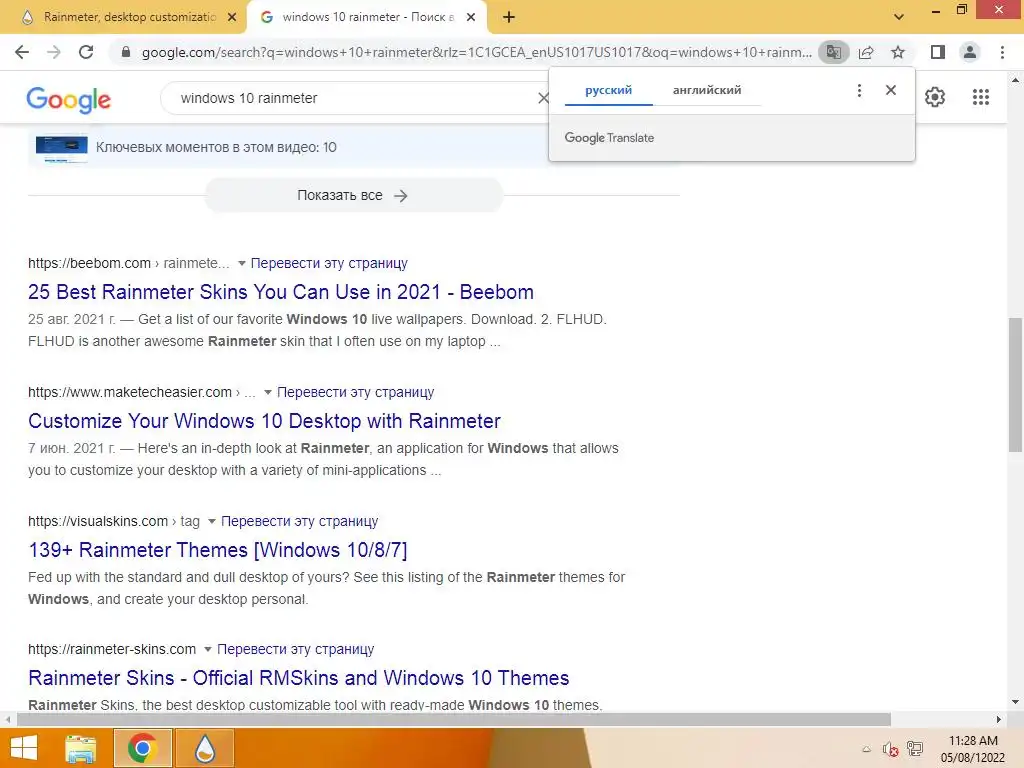Open Rainmeter Skins Official RMSkins result
Image resolution: width=1024 pixels, height=768 pixels.
pyautogui.click(x=298, y=678)
